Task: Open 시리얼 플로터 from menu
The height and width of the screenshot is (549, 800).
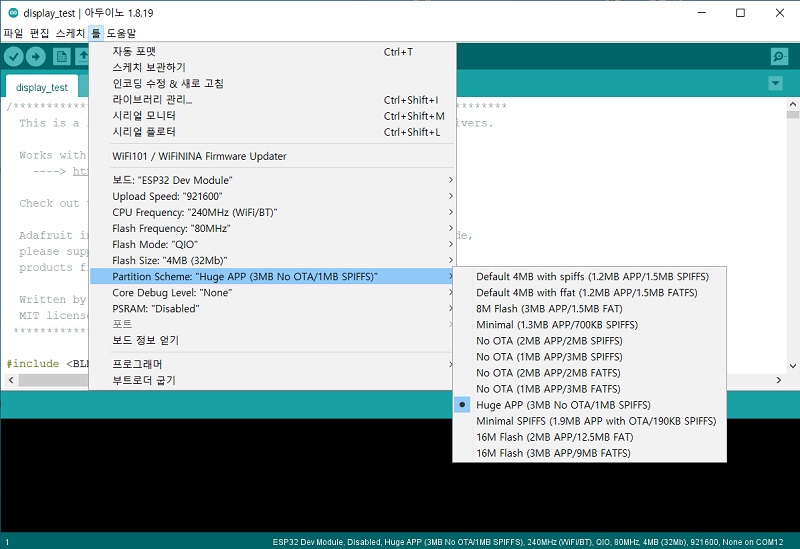Action: [272, 132]
